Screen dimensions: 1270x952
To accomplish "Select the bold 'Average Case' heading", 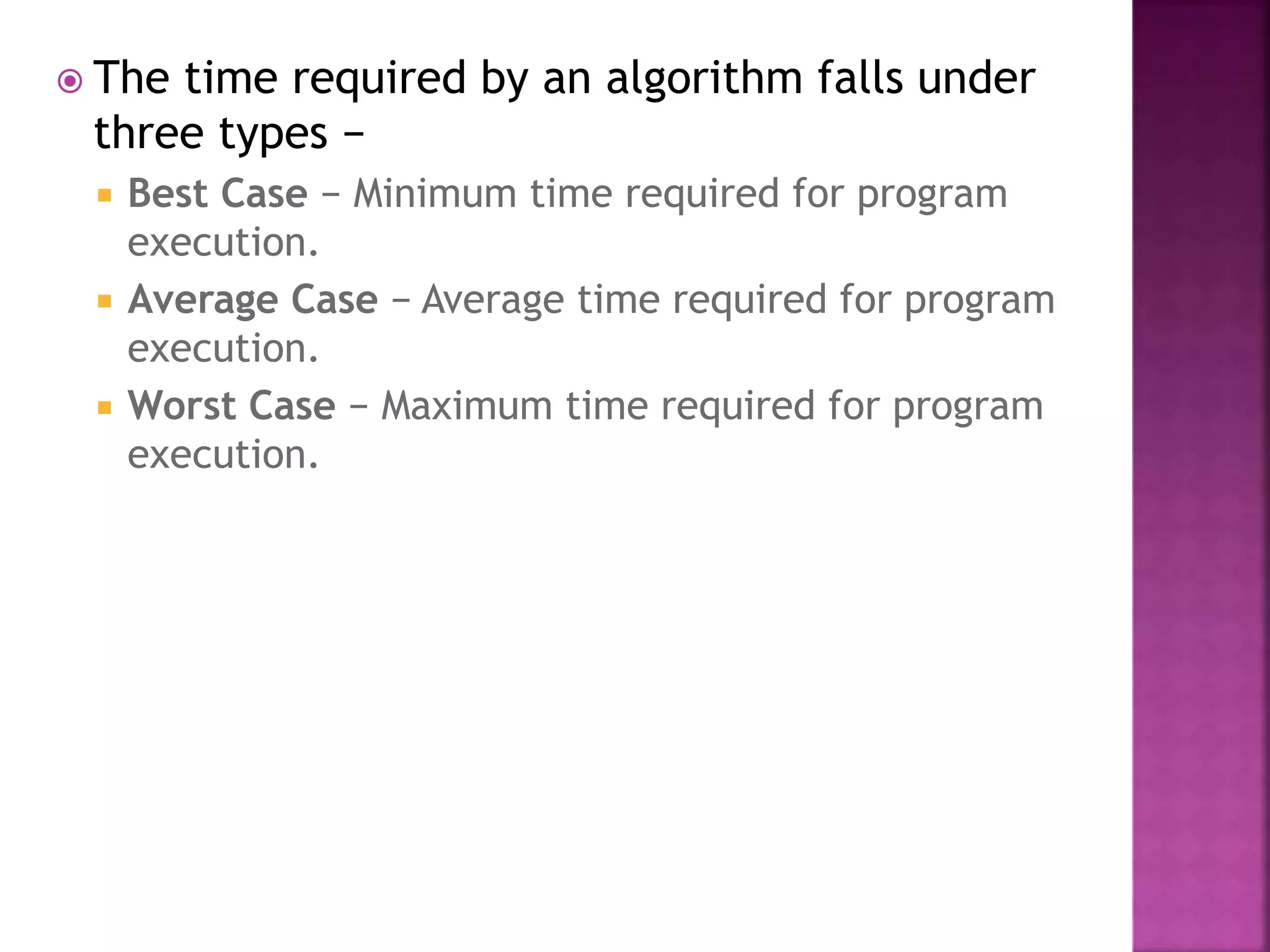I will click(x=253, y=301).
